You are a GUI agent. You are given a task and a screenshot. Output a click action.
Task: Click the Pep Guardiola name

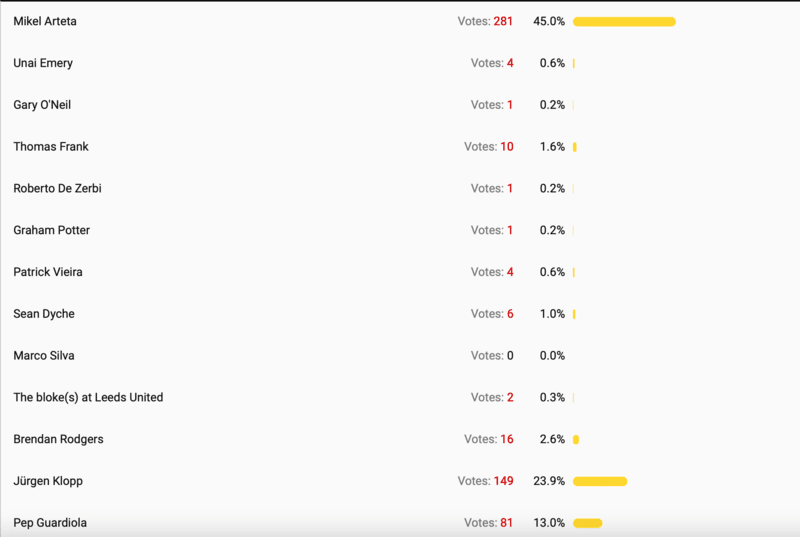pyautogui.click(x=50, y=523)
